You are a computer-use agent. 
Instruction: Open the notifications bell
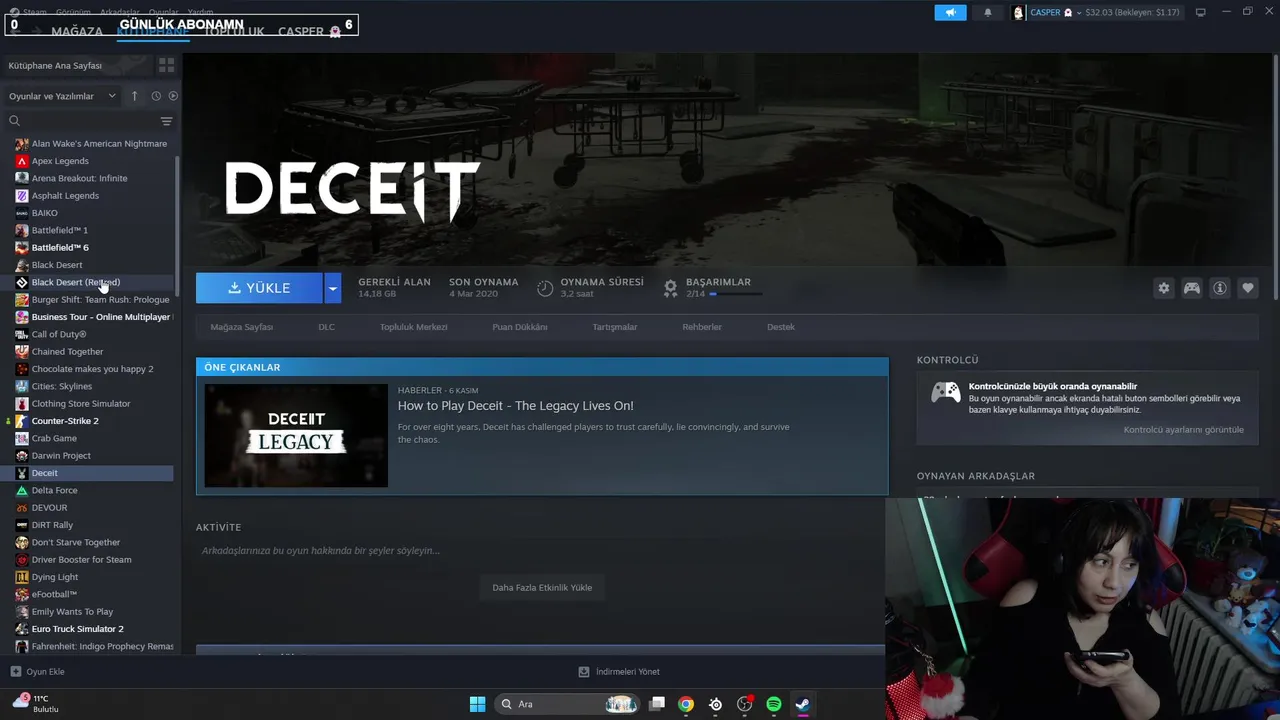click(x=988, y=13)
